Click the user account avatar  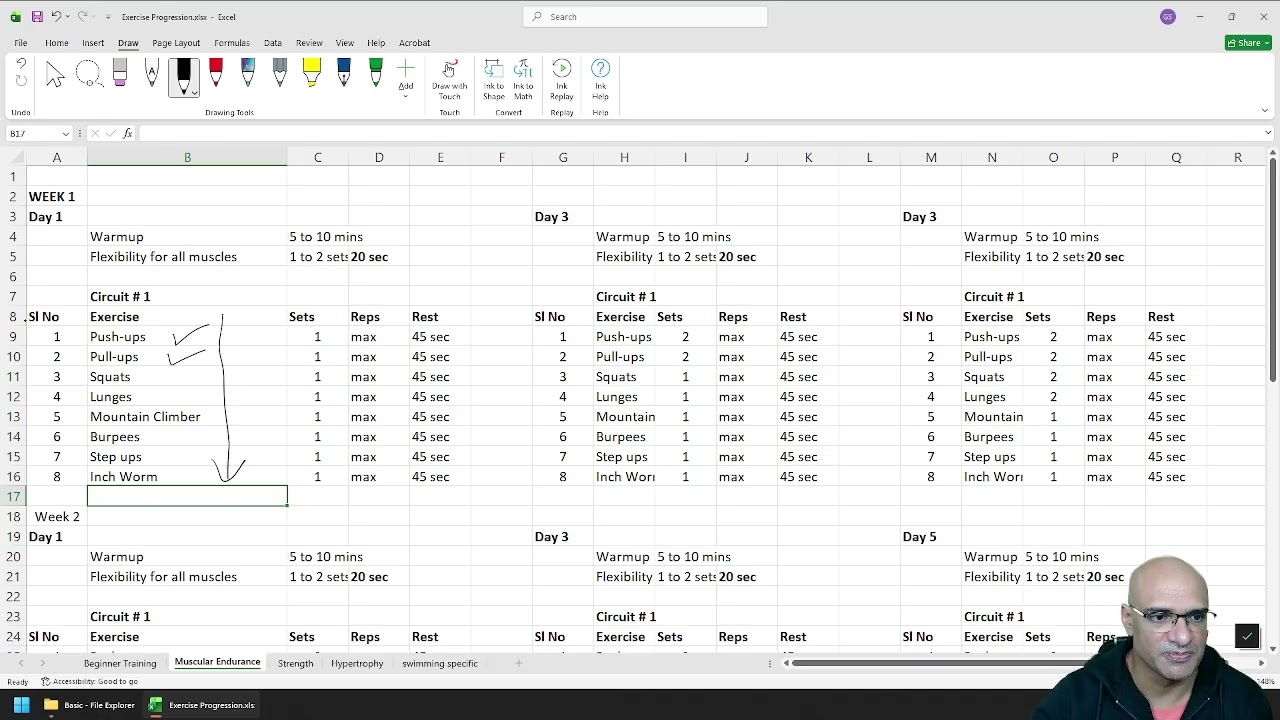1168,17
